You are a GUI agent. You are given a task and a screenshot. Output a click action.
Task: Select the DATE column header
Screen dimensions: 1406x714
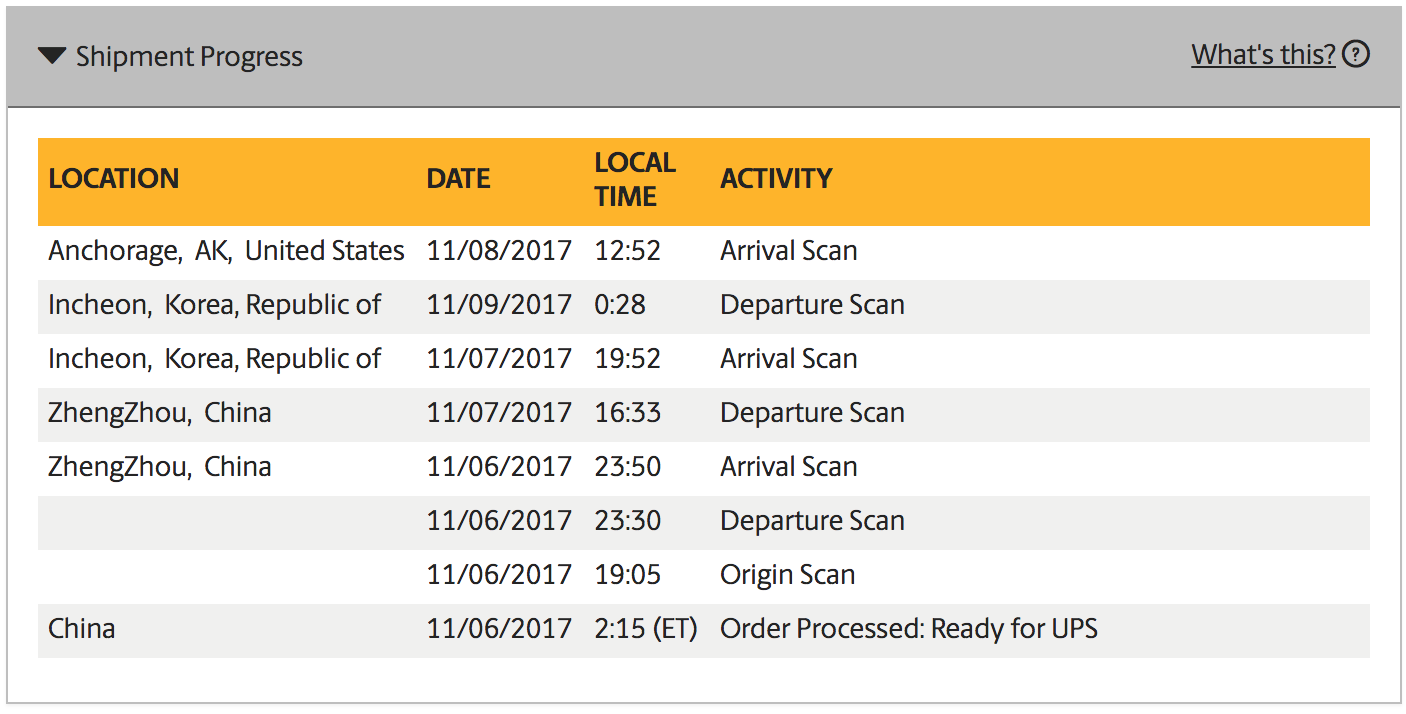point(458,179)
